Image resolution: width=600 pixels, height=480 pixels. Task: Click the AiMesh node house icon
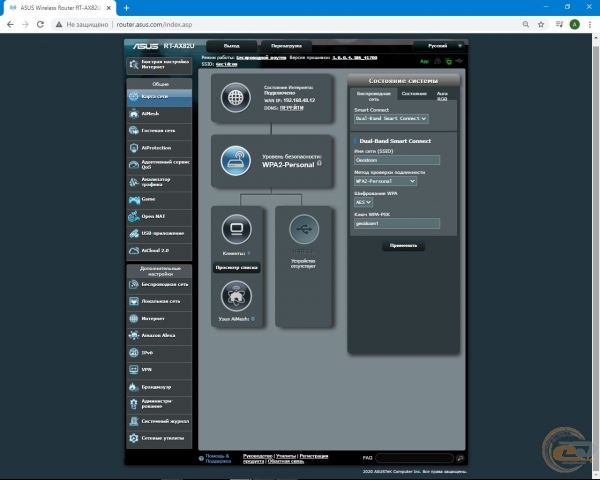pyautogui.click(x=236, y=296)
